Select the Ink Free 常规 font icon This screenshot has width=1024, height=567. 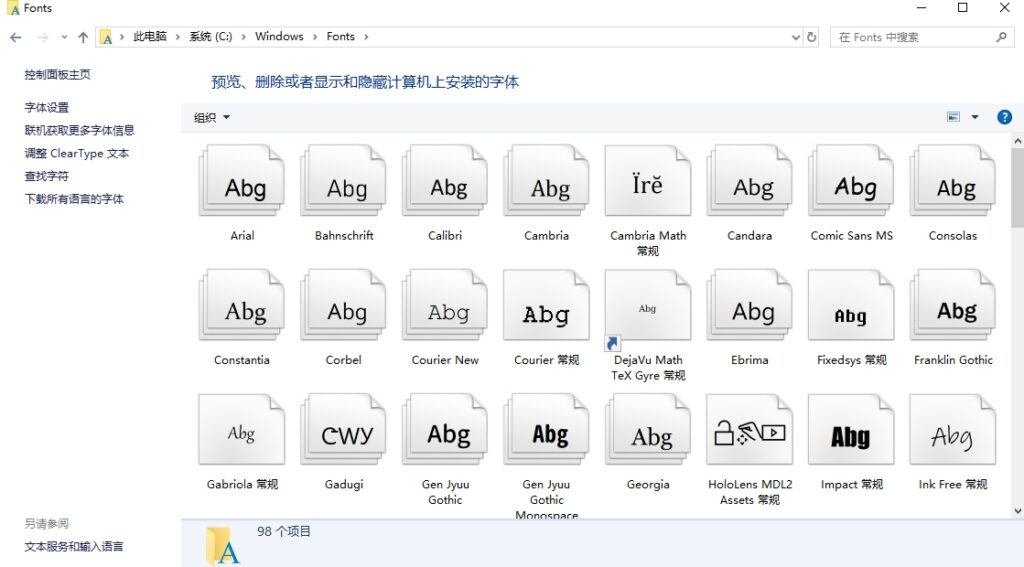click(x=953, y=429)
